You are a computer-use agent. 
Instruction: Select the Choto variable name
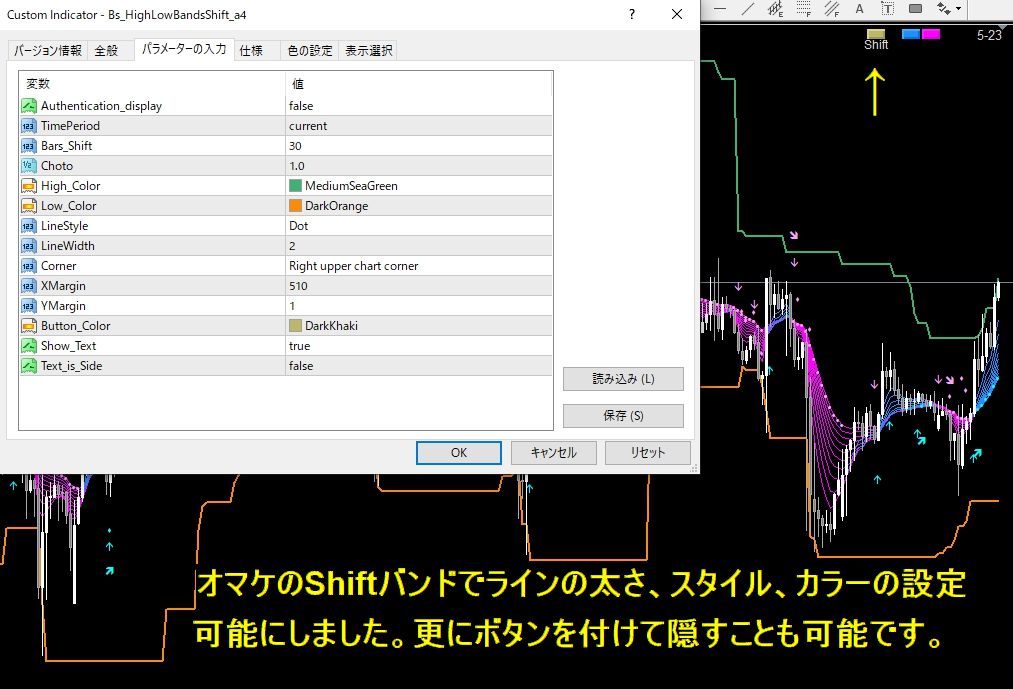click(57, 165)
